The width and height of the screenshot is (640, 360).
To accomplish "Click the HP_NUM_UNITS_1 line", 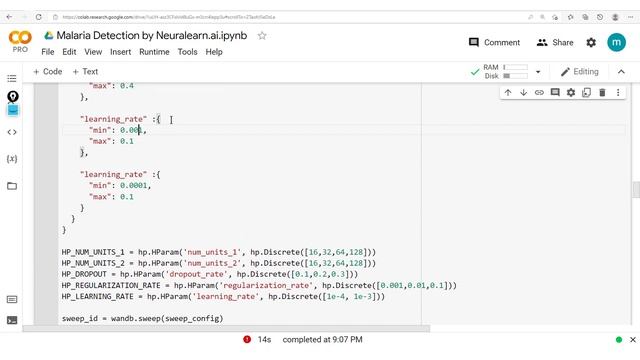I will click(219, 252).
